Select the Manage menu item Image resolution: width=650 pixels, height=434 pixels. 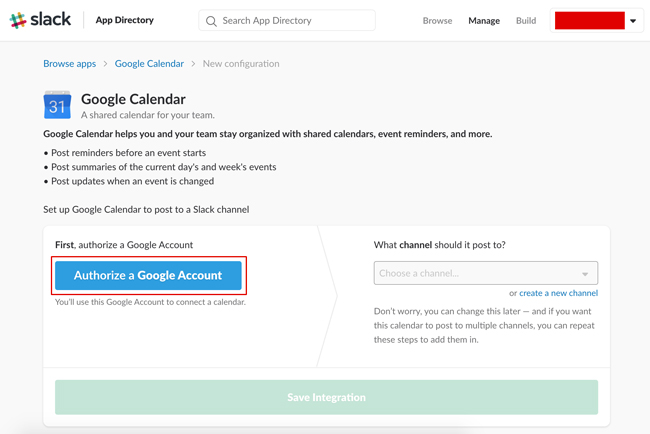[x=484, y=20]
